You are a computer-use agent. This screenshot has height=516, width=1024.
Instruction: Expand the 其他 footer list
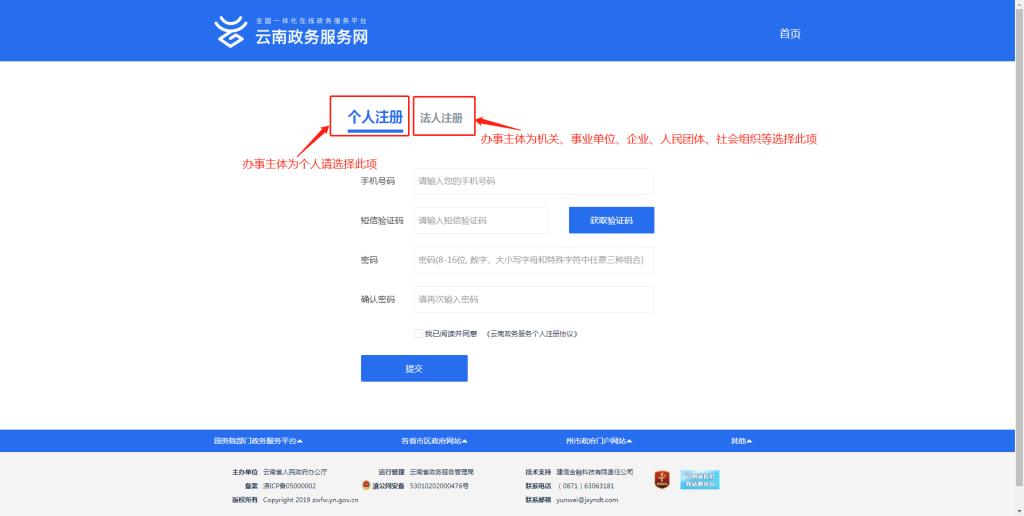(x=741, y=441)
